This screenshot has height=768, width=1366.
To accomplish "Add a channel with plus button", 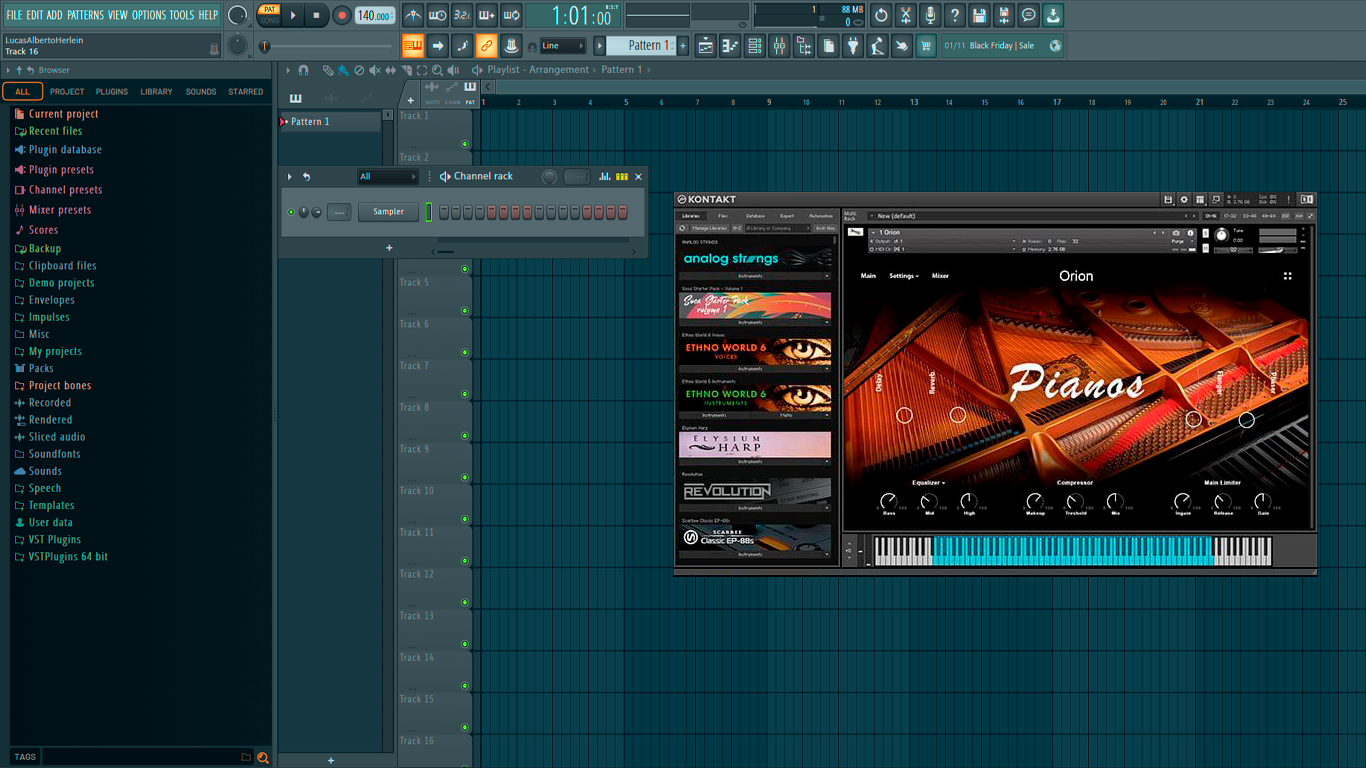I will pos(389,248).
